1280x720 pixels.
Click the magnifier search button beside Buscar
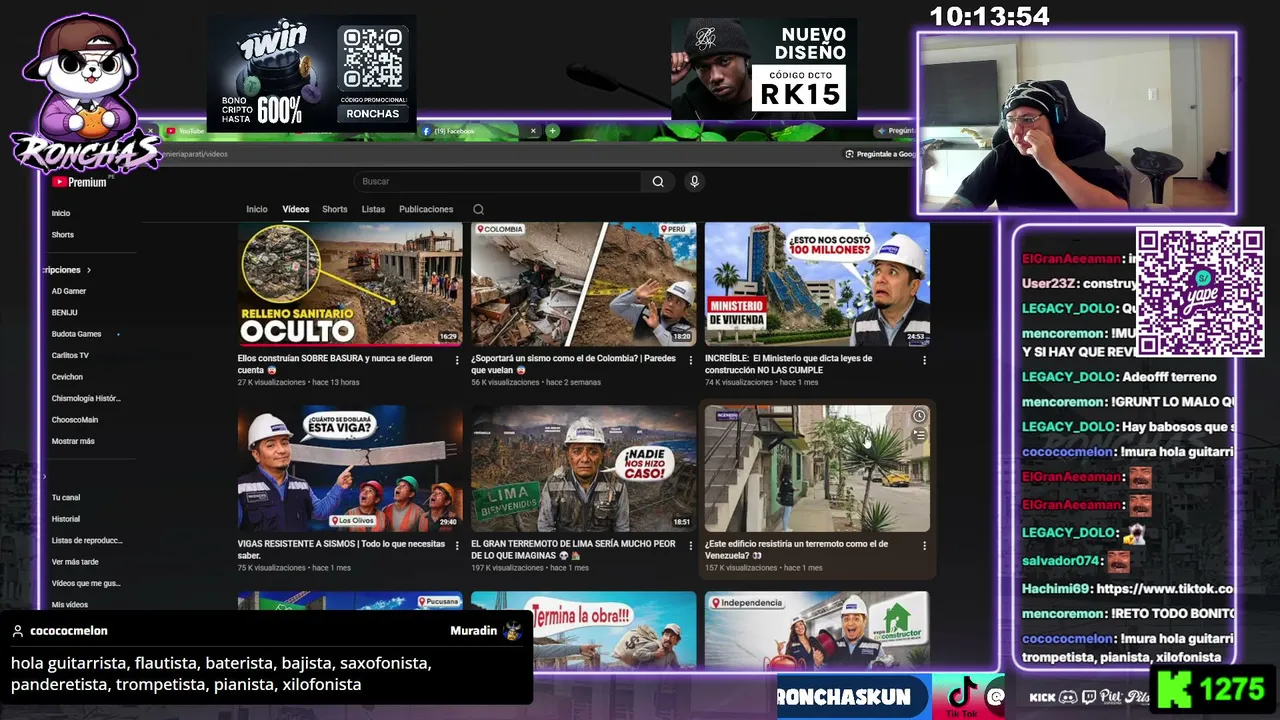658,181
